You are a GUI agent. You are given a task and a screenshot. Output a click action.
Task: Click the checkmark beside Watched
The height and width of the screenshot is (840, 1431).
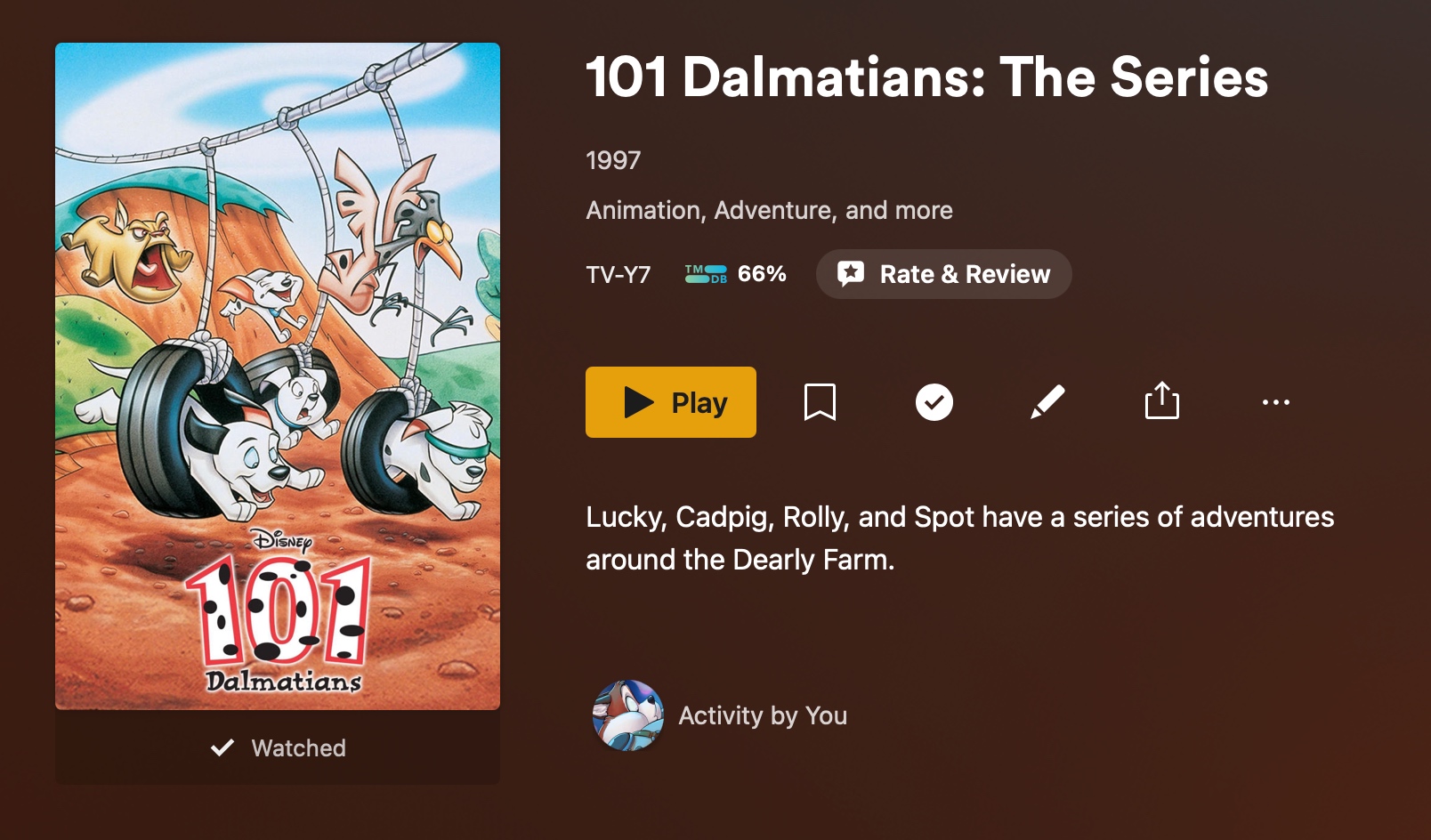[222, 747]
